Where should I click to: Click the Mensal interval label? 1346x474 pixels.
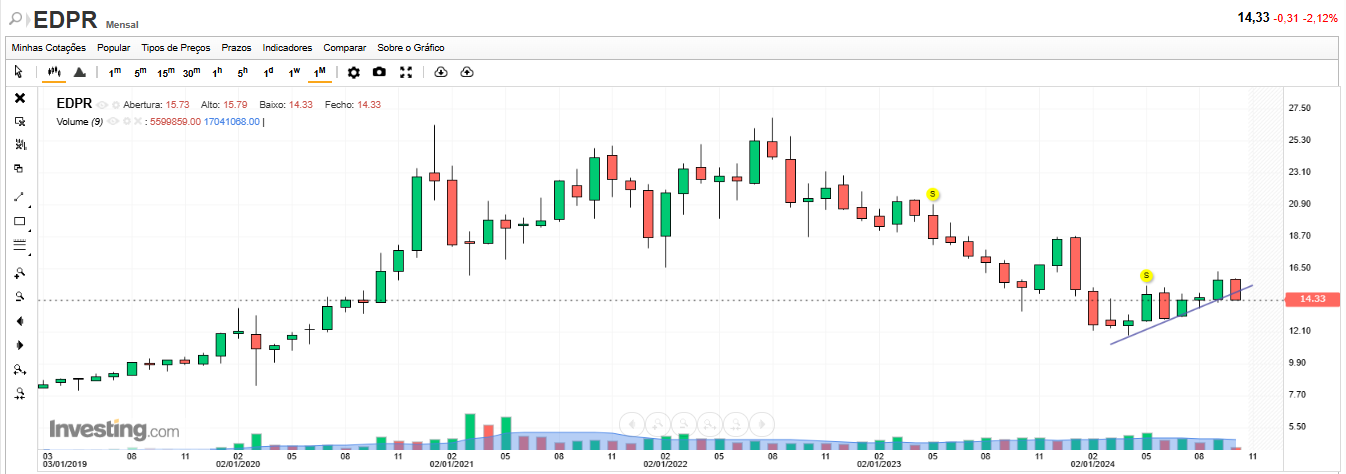coord(122,23)
